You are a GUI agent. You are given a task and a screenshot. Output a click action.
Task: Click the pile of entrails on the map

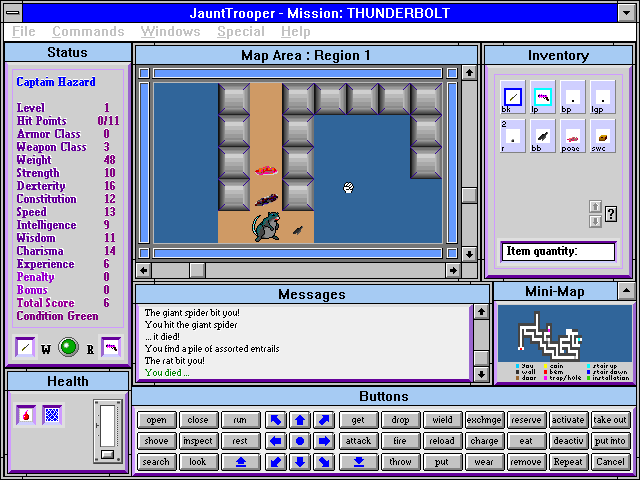click(x=266, y=170)
